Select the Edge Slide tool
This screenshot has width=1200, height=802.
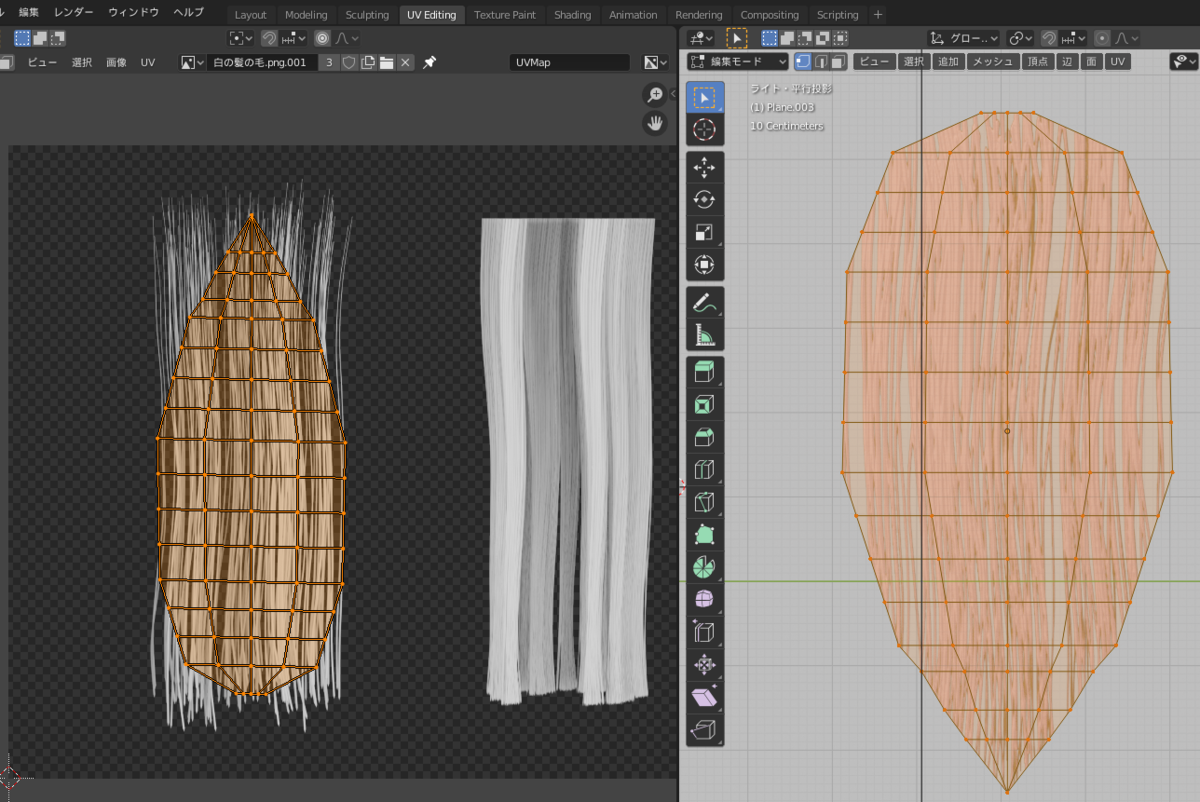(705, 633)
